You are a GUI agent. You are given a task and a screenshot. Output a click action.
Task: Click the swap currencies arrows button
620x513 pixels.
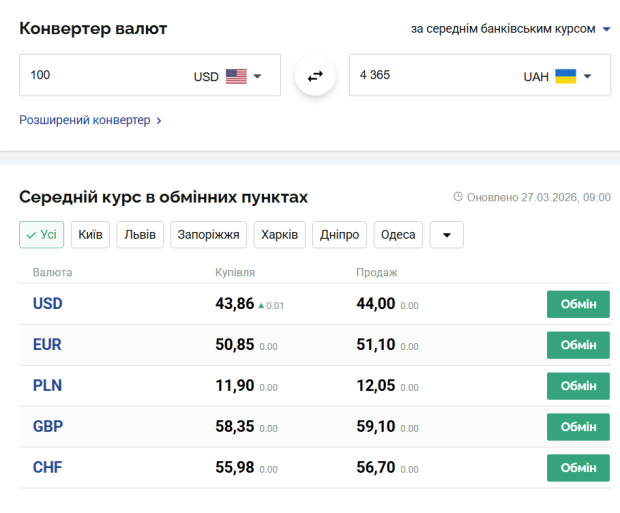point(315,76)
